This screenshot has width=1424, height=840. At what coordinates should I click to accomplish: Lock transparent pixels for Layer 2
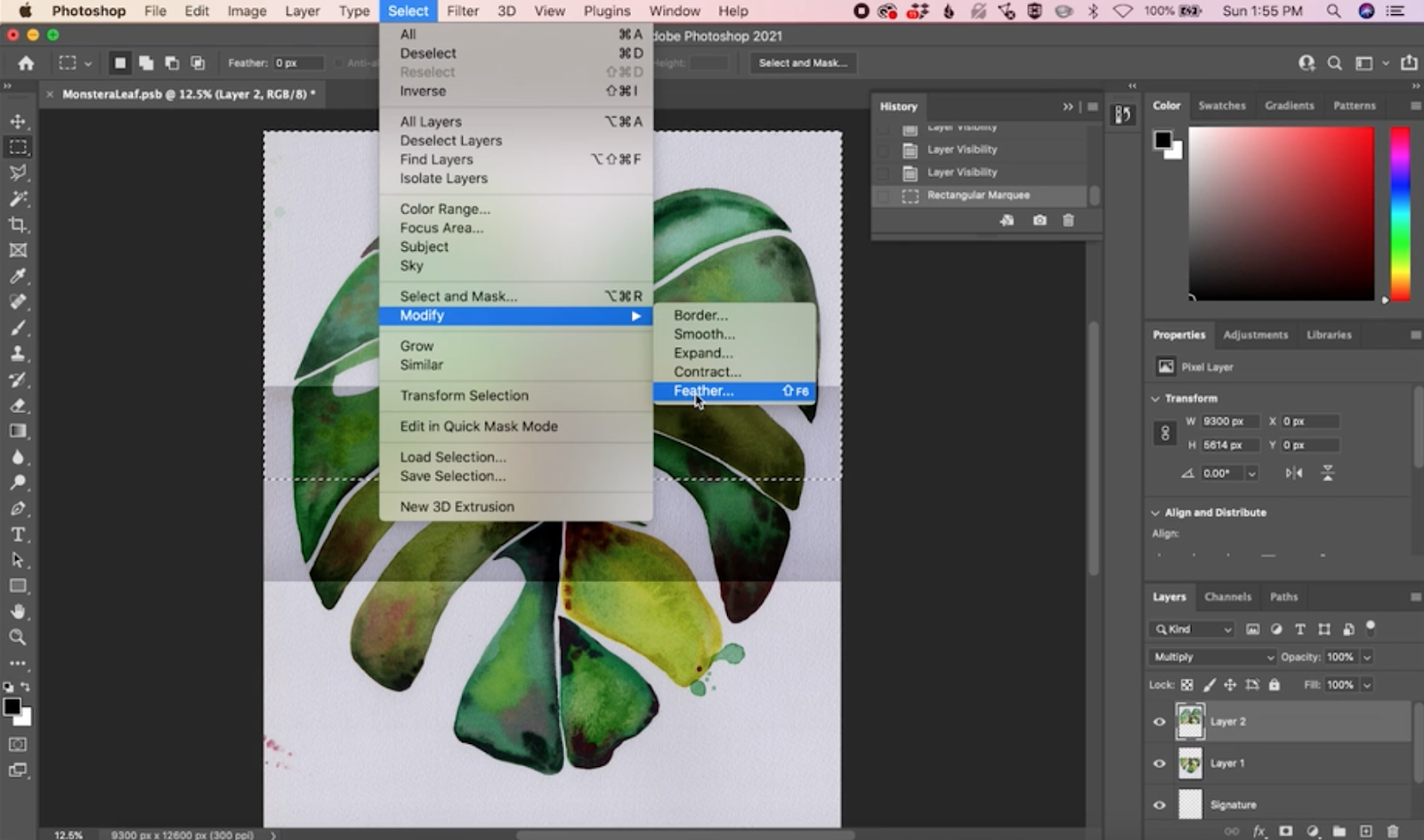1187,684
